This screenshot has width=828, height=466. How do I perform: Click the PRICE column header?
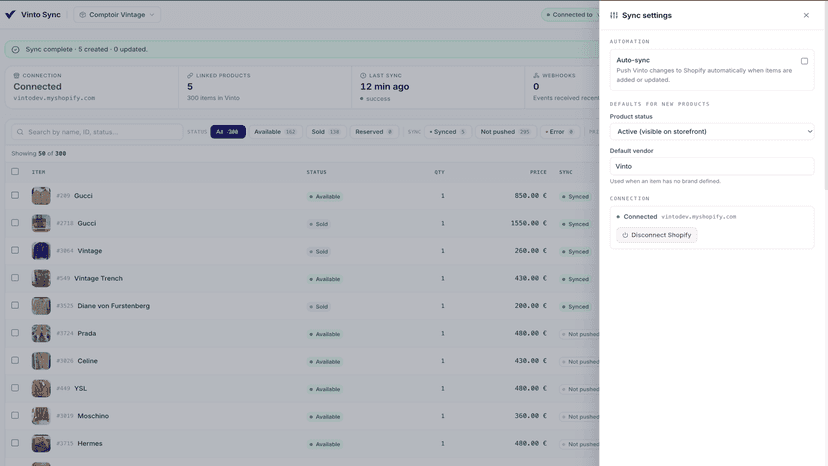click(x=538, y=172)
